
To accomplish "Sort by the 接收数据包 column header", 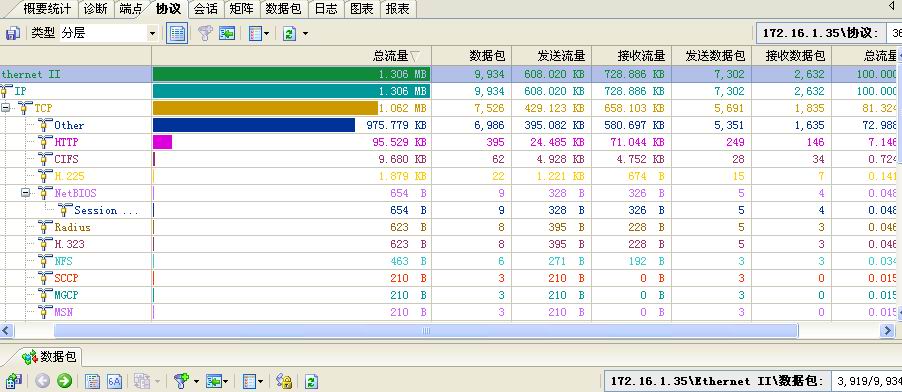I will (791, 56).
